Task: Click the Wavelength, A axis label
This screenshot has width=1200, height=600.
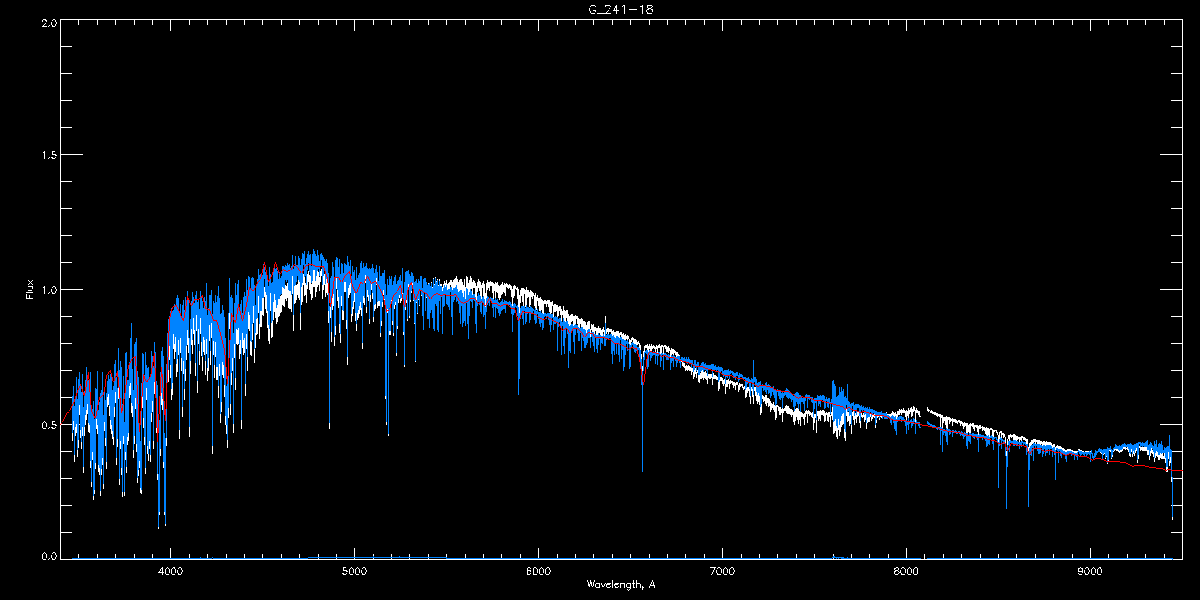Action: point(621,584)
